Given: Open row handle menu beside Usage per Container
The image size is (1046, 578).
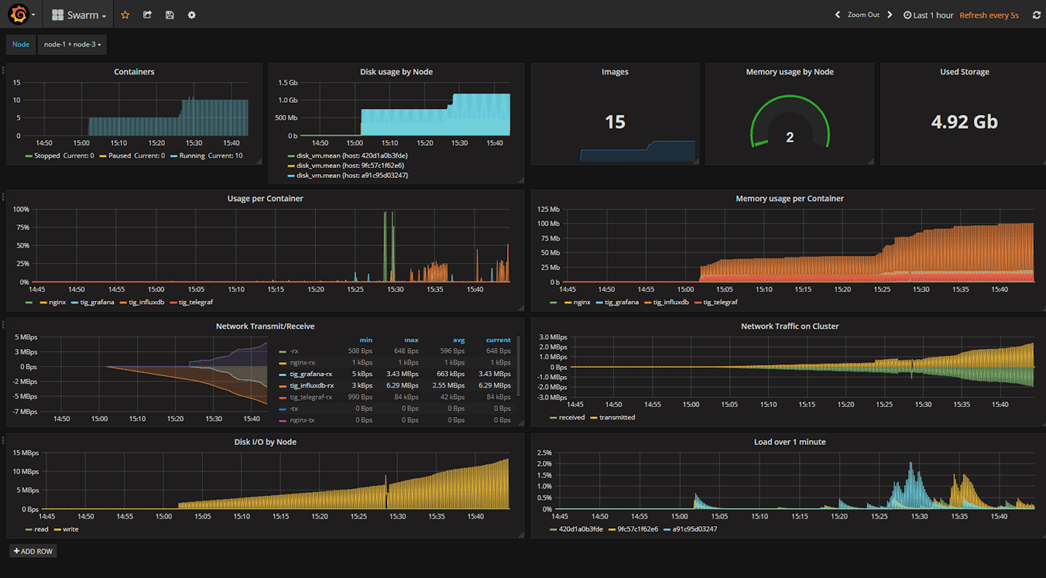Looking at the screenshot, I should pos(3,196).
